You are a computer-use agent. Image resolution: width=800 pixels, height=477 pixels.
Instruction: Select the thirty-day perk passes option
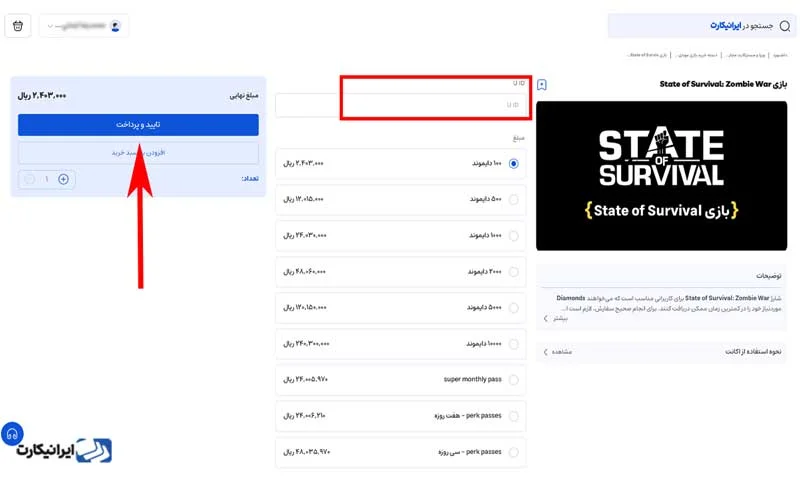pos(401,452)
